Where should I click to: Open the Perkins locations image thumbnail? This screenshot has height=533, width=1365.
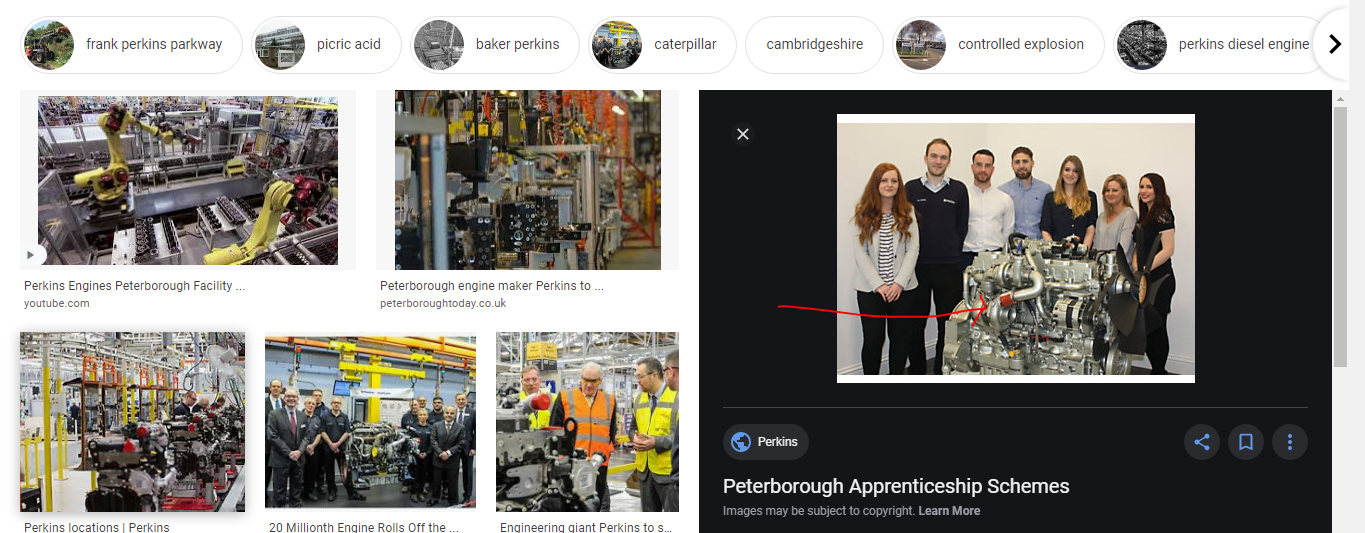pos(132,422)
